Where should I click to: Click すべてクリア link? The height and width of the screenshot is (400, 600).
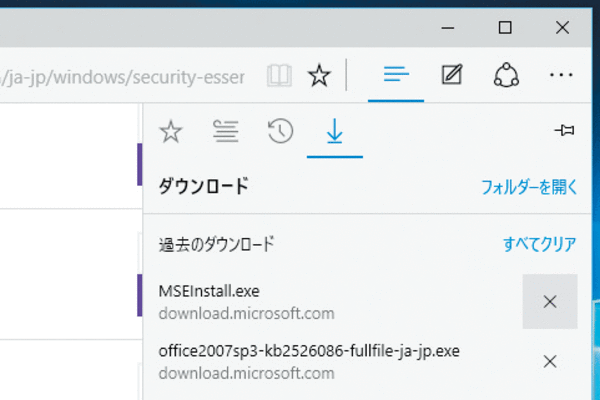pyautogui.click(x=540, y=244)
